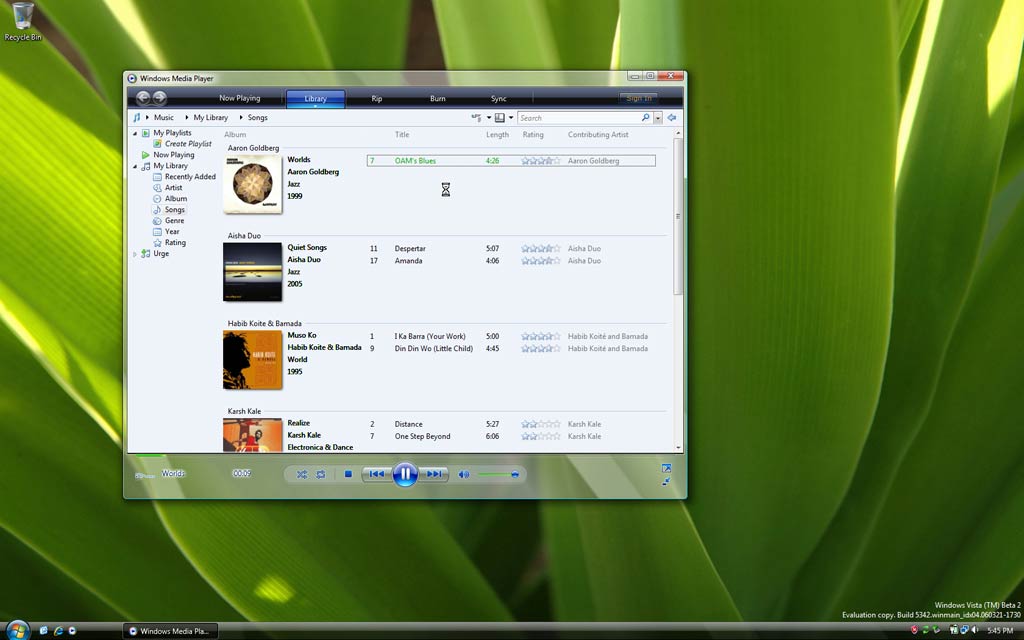Click the Create Playlist link
The image size is (1024, 640).
coord(188,144)
